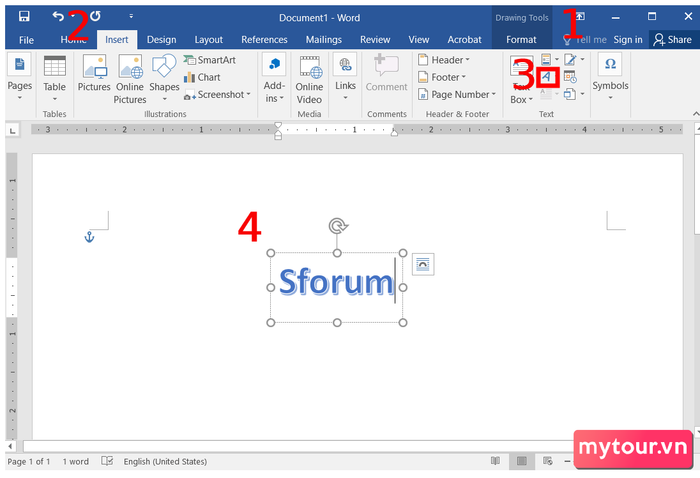Click the Undo arrow icon

point(58,17)
